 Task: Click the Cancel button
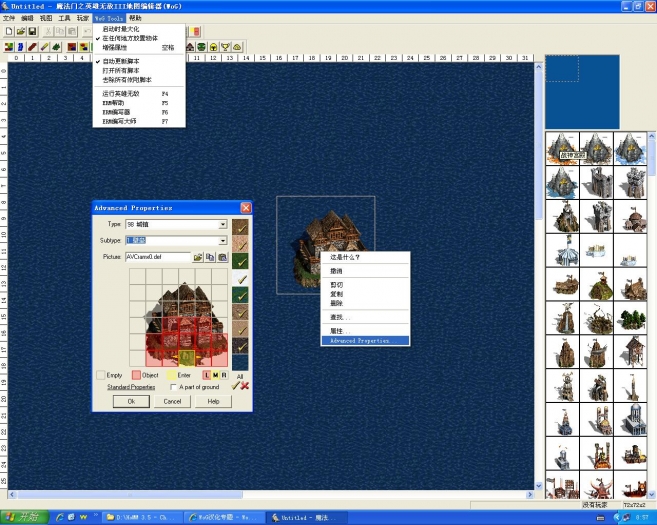point(172,401)
